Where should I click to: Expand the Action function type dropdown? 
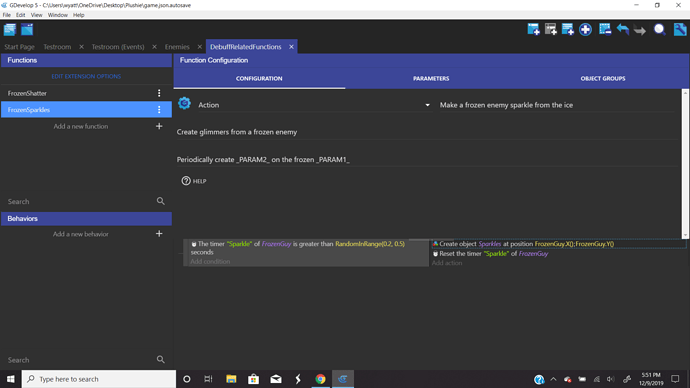[x=427, y=105]
